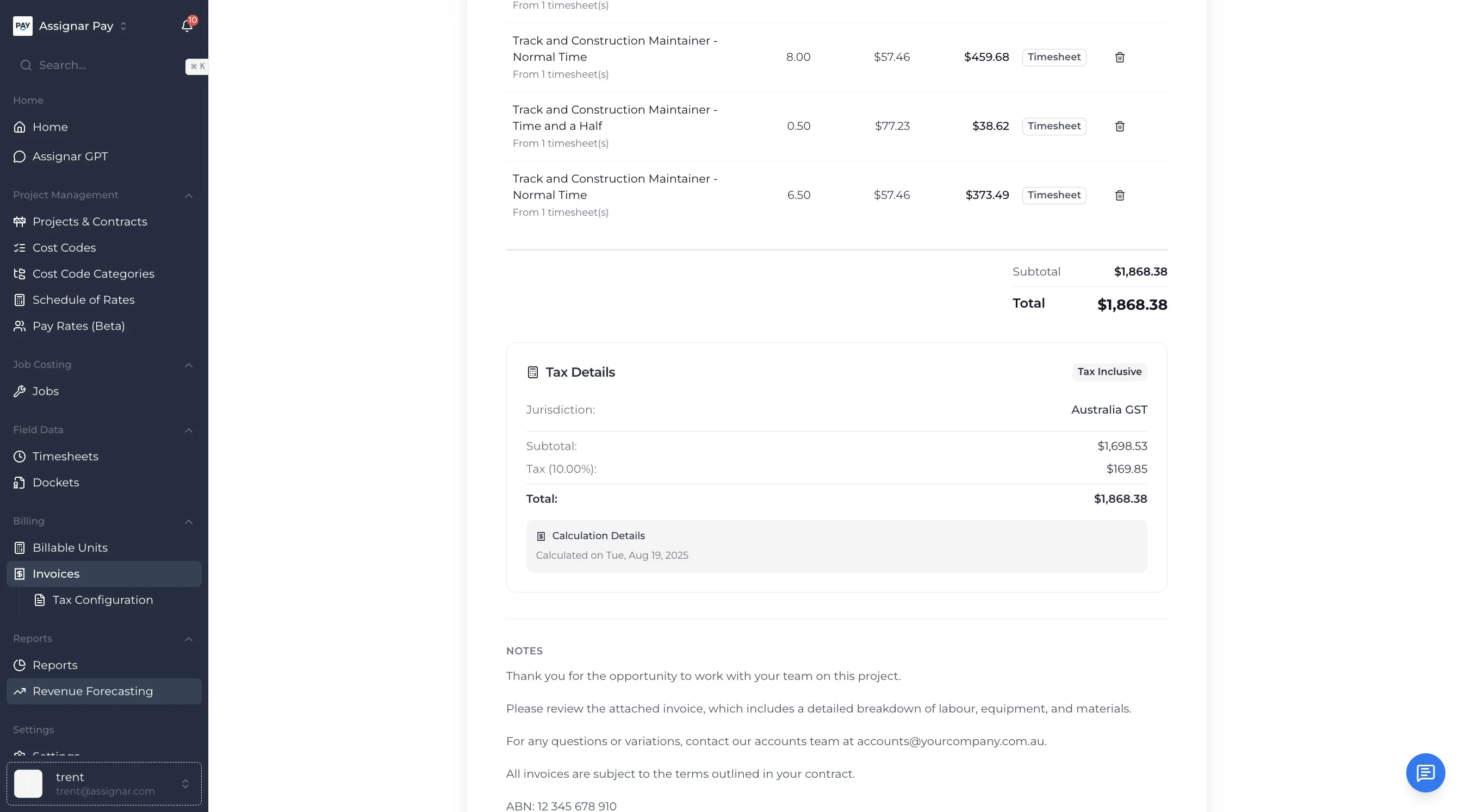Image resolution: width=1465 pixels, height=812 pixels.
Task: Click Timesheet badge on Time and a Half row
Action: pyautogui.click(x=1054, y=126)
